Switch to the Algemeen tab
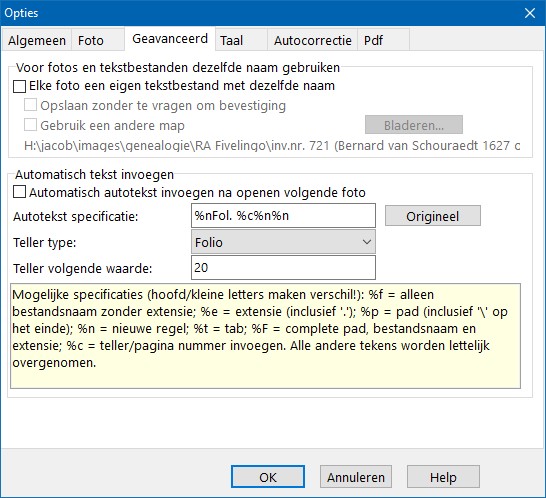Image resolution: width=546 pixels, height=498 pixels. click(37, 40)
